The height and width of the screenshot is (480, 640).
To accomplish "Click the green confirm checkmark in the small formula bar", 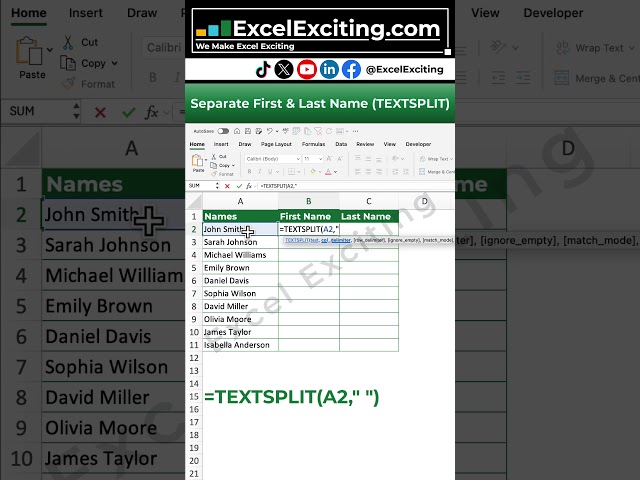I will coord(239,186).
